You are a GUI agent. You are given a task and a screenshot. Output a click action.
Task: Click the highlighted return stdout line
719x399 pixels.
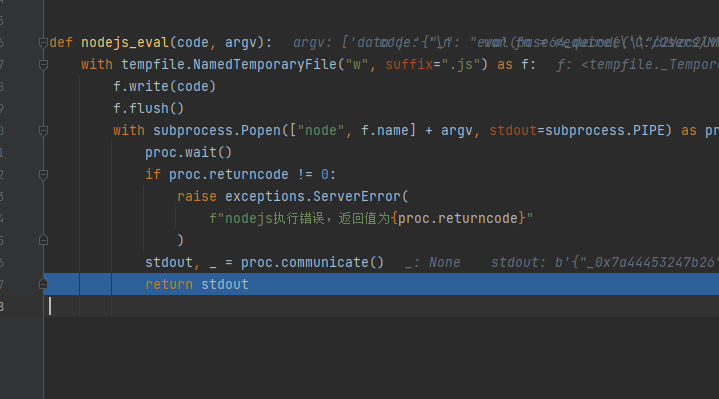[x=382, y=284]
